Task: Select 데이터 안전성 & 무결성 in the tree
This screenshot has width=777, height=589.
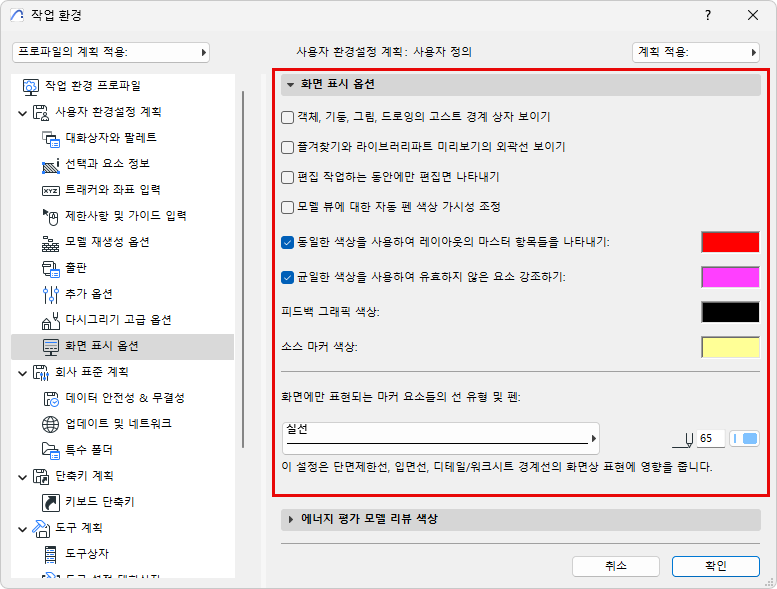Action: [125, 398]
